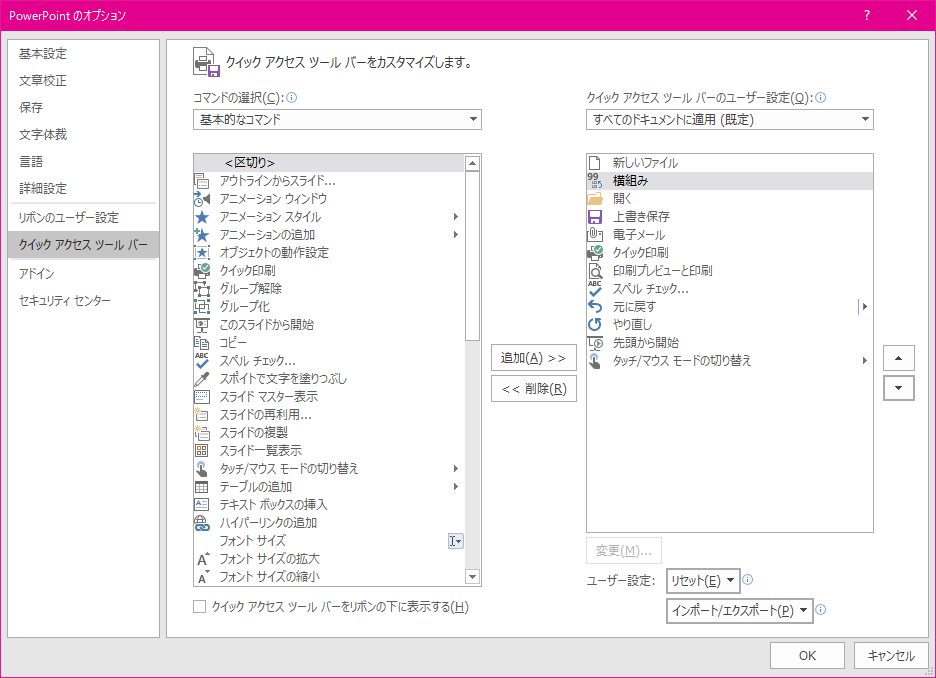Viewport: 936px width, 678px height.
Task: Select the コピー icon
Action: coord(202,343)
